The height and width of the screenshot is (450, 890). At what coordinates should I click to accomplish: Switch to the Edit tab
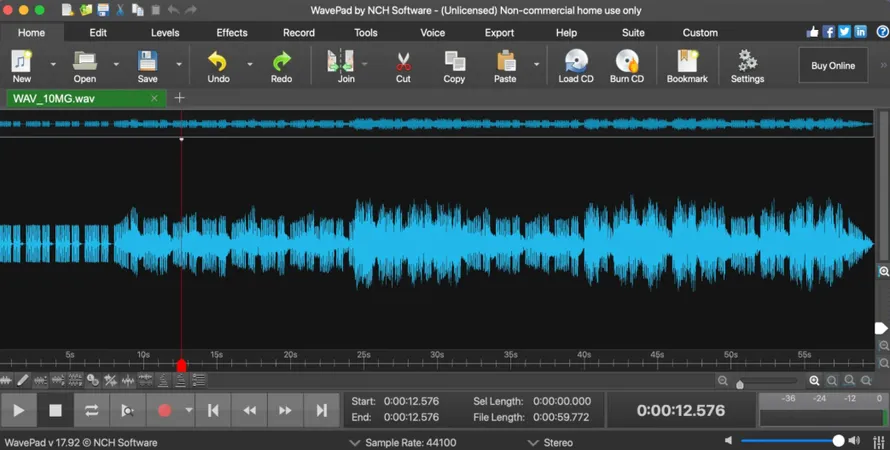pos(98,32)
